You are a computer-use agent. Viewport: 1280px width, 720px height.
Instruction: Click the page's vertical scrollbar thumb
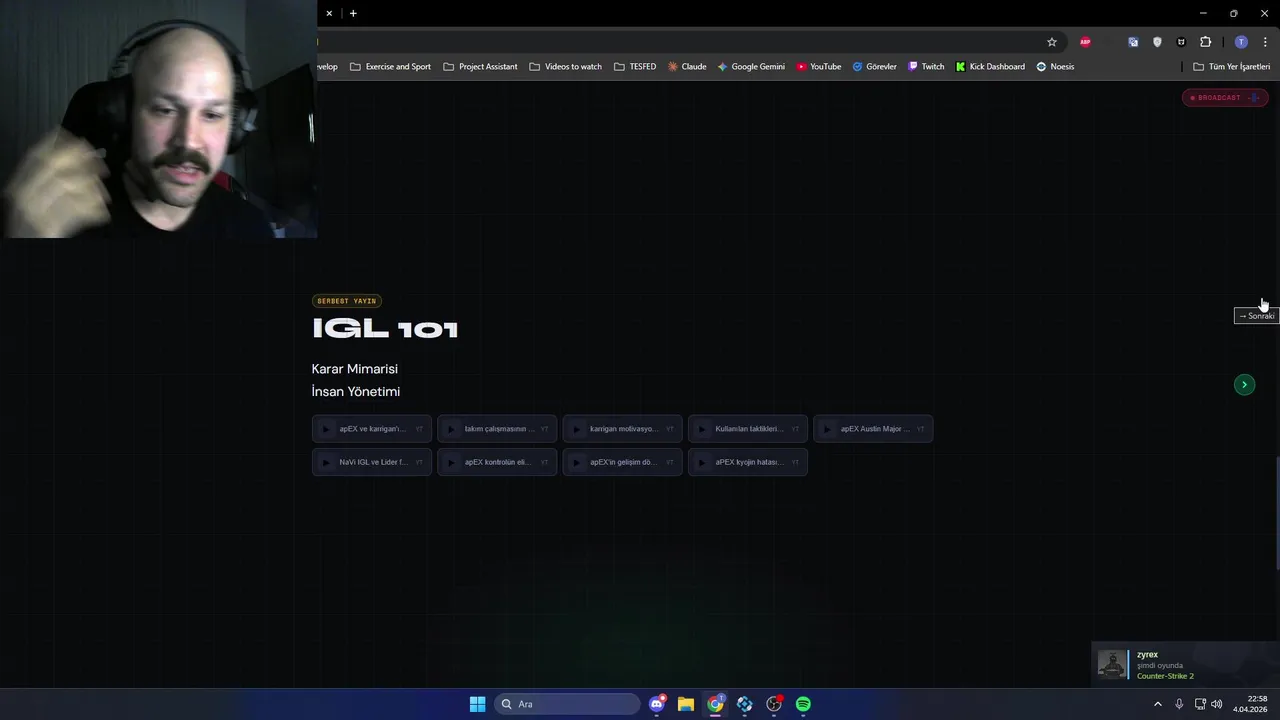coord(1277,513)
